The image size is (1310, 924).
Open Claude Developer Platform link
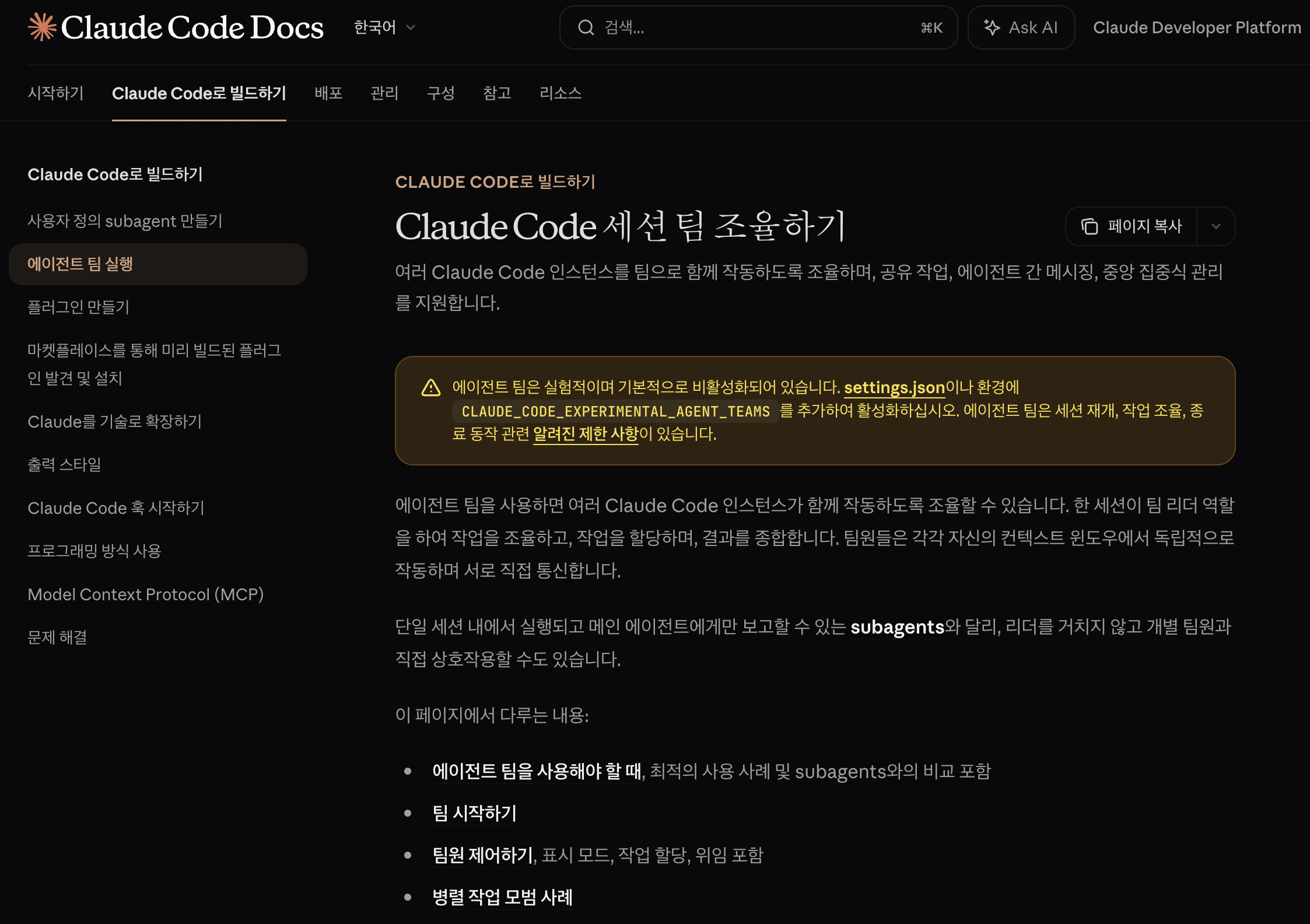(x=1197, y=27)
